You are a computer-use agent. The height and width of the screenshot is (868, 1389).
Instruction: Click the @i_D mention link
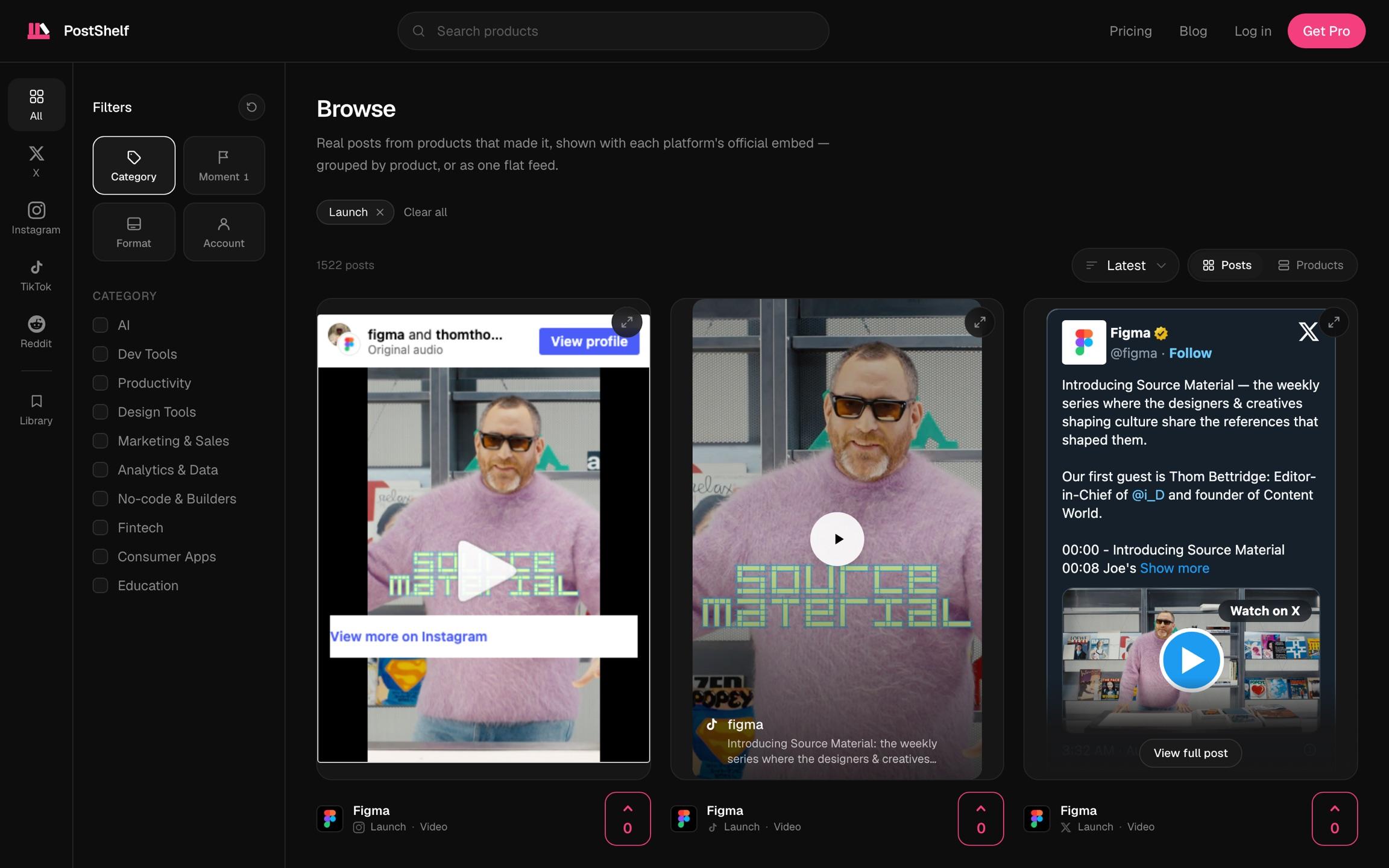coord(1148,495)
